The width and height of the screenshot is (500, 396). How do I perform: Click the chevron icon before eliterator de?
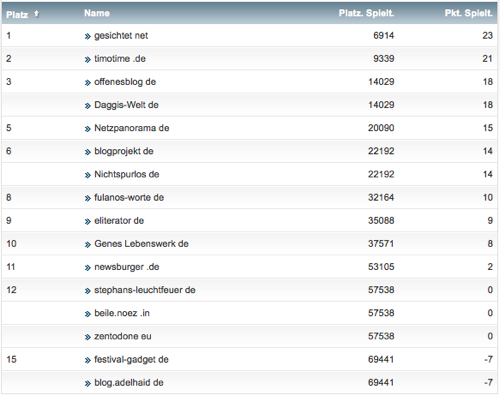[88, 222]
